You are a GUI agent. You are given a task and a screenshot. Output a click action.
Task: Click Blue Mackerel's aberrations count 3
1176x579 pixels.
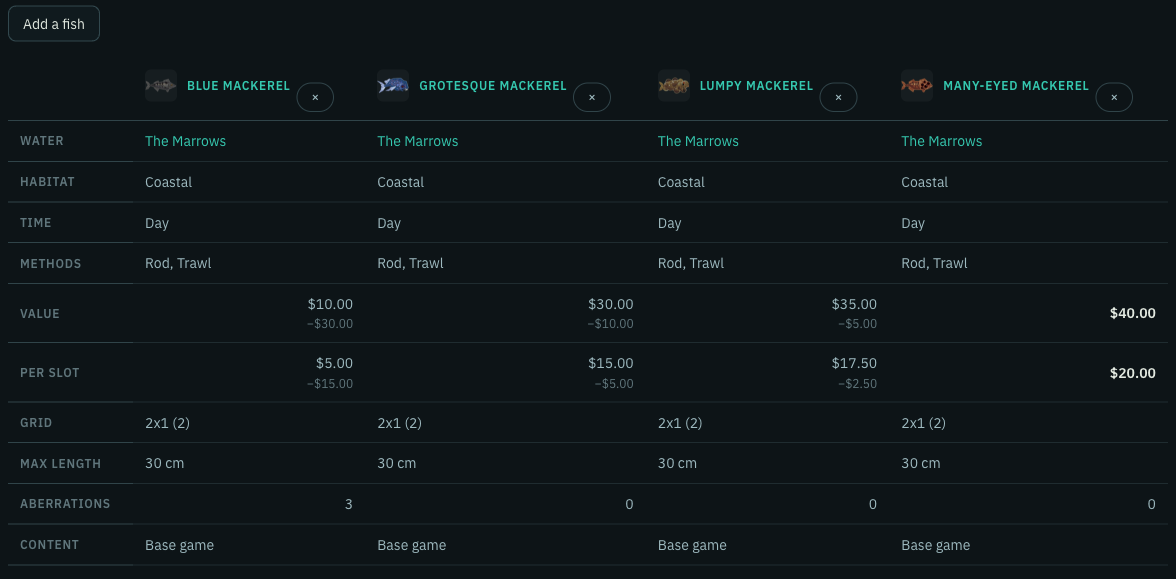pyautogui.click(x=349, y=504)
